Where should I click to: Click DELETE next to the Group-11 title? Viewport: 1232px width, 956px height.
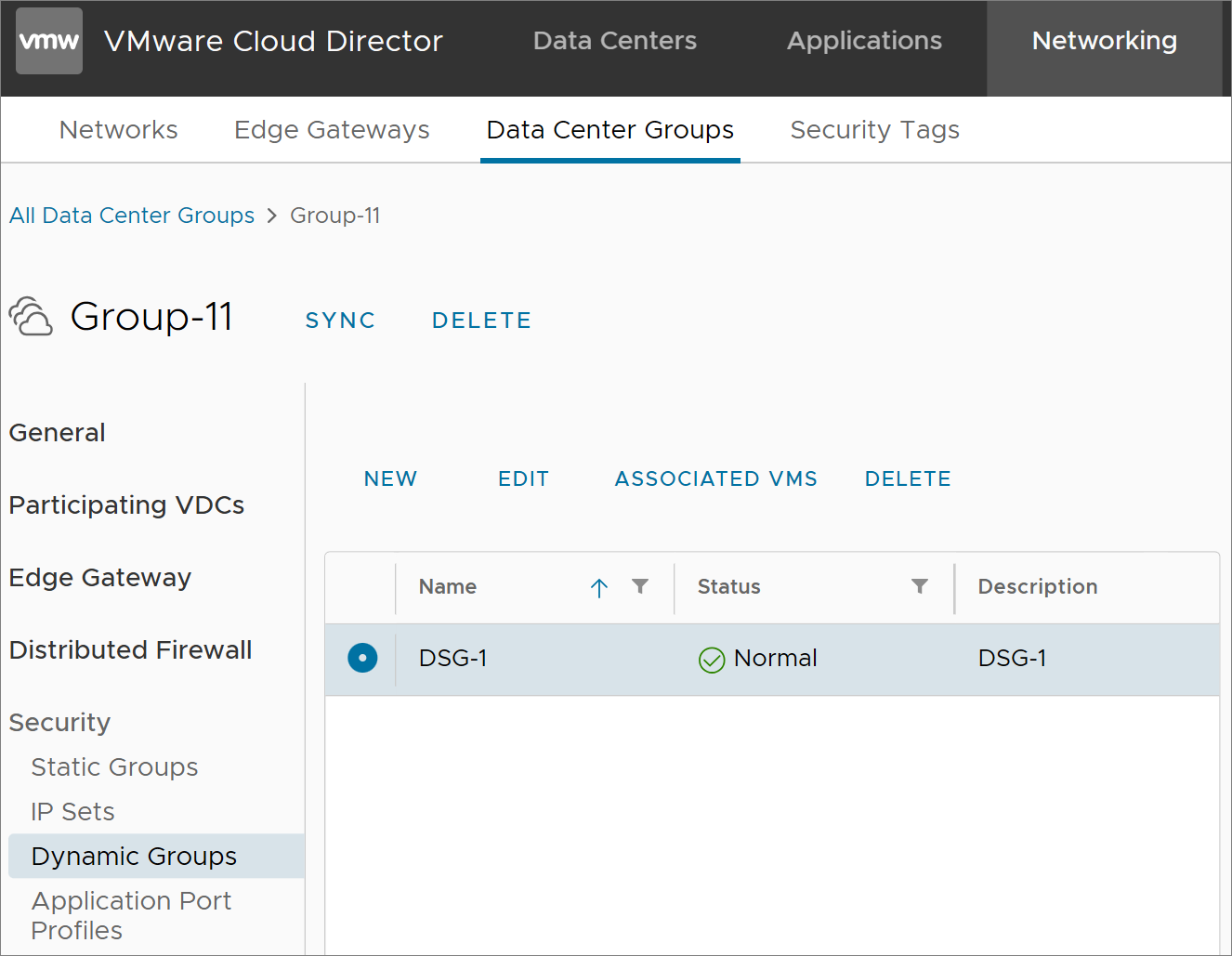coord(481,321)
